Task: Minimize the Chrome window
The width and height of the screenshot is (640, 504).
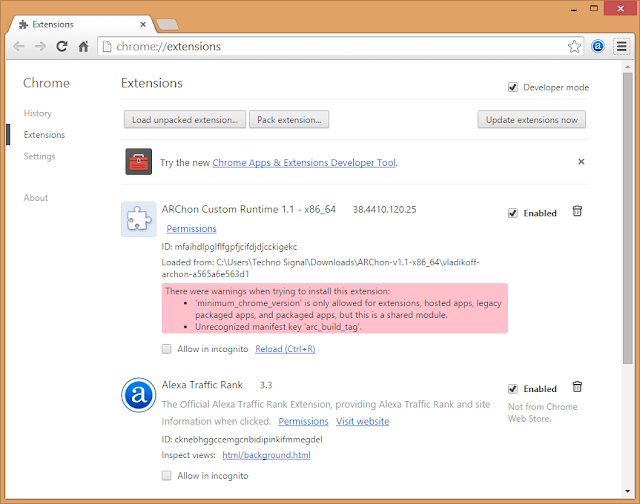Action: pos(574,9)
